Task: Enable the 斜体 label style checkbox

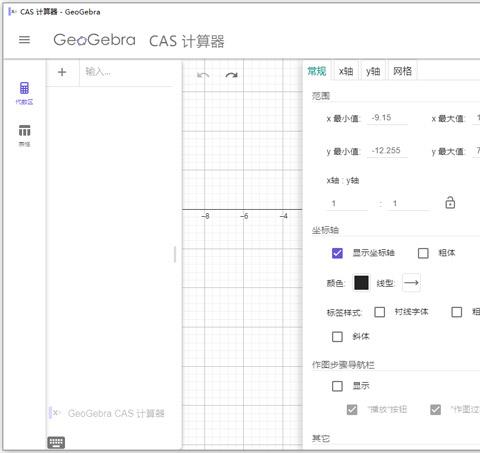Action: pos(337,337)
